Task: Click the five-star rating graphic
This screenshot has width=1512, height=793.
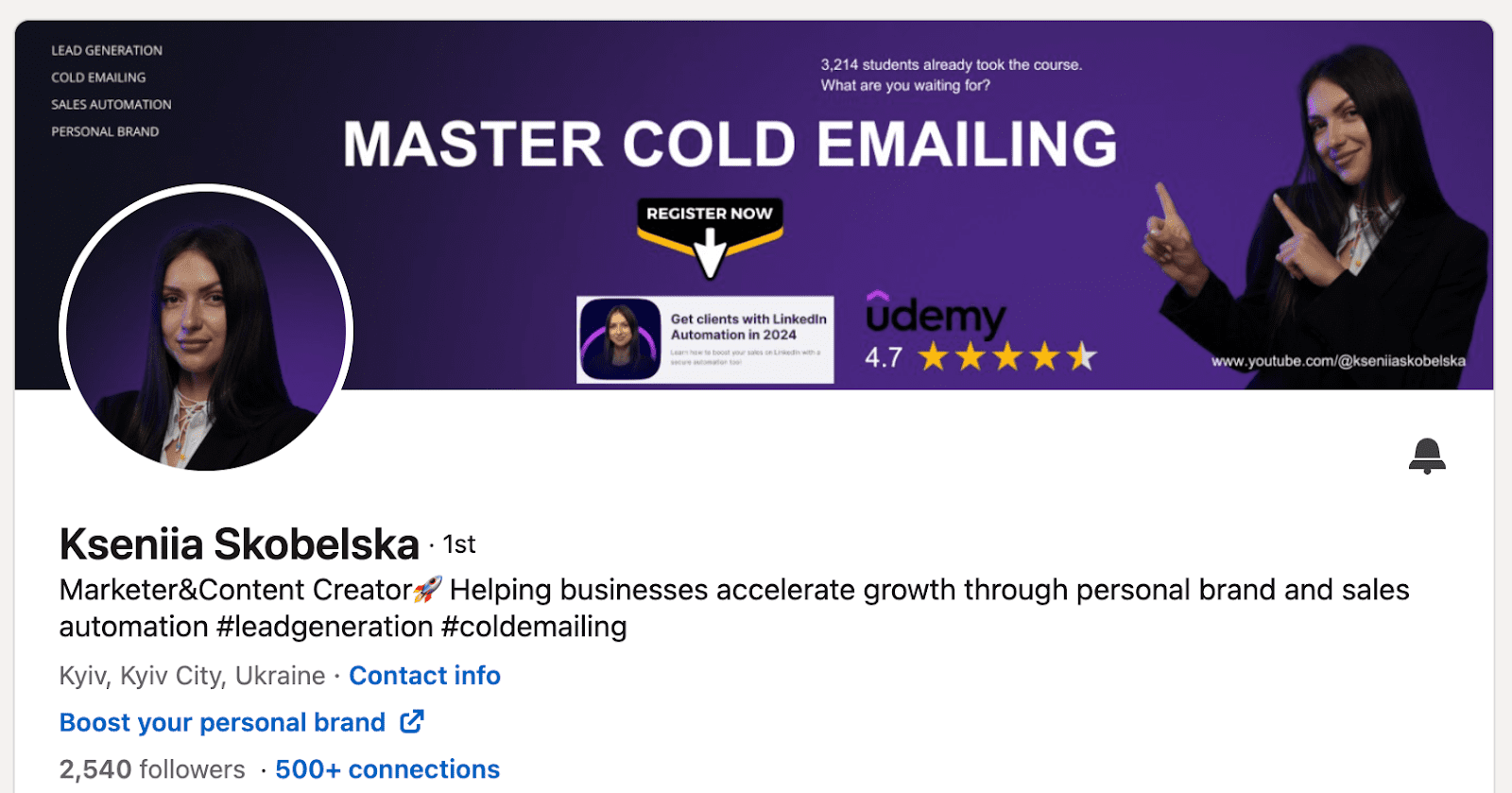Action: (x=1007, y=357)
